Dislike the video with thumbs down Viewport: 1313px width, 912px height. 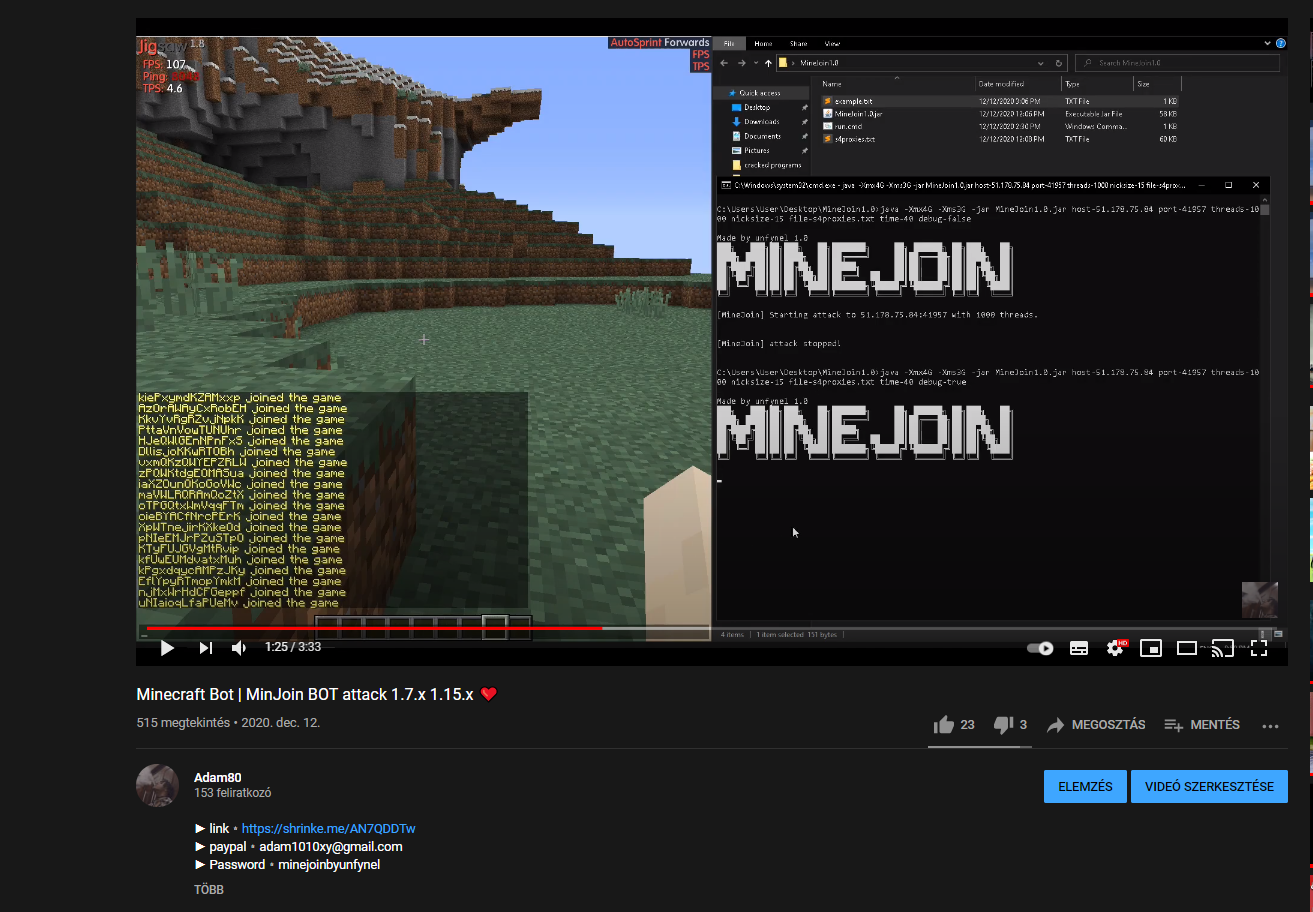tap(1010, 725)
